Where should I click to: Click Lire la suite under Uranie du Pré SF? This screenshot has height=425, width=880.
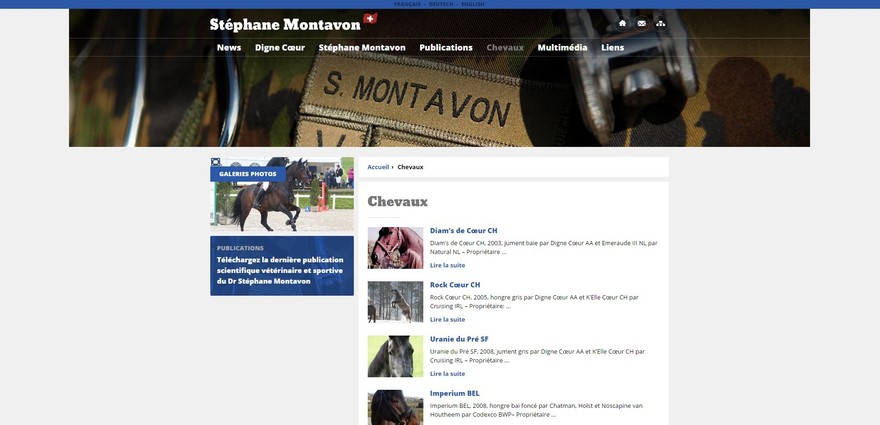coord(447,374)
